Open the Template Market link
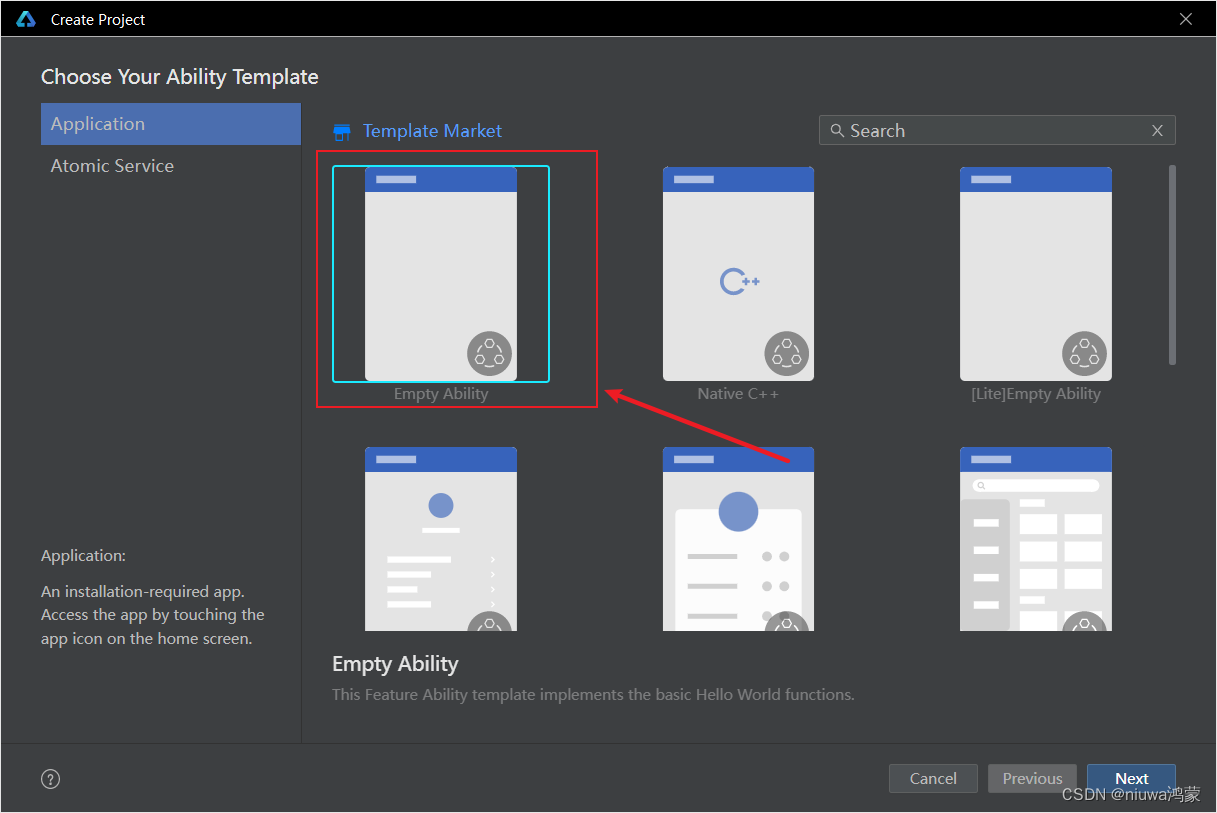This screenshot has height=813, width=1217. click(432, 131)
